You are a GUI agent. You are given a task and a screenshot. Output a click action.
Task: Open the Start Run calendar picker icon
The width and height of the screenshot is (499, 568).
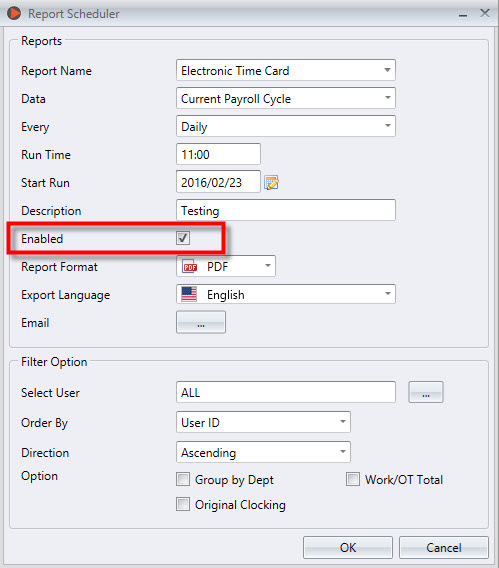(271, 182)
